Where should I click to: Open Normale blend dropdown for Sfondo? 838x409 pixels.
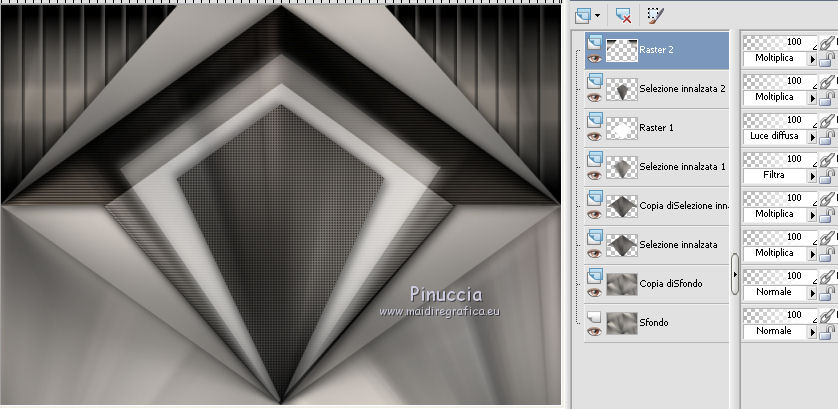click(x=813, y=332)
